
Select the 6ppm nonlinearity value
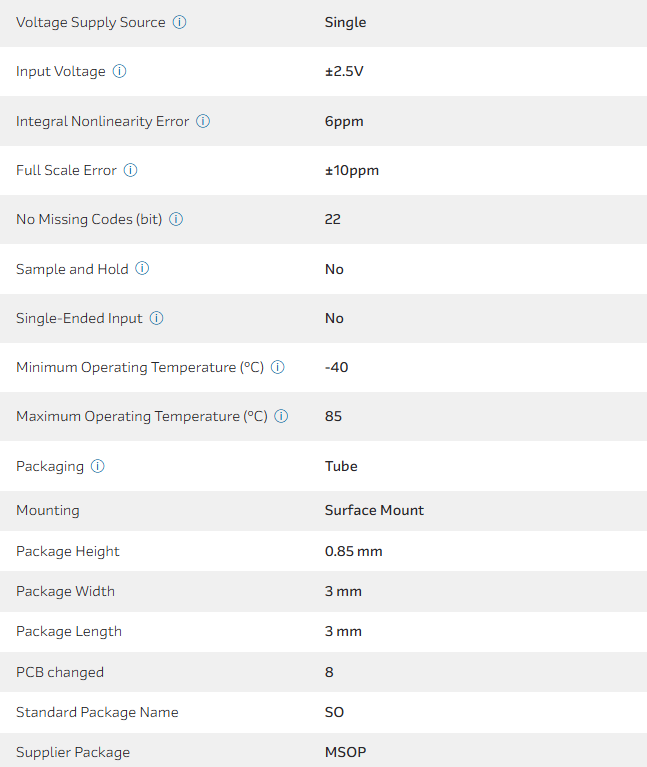coord(344,121)
